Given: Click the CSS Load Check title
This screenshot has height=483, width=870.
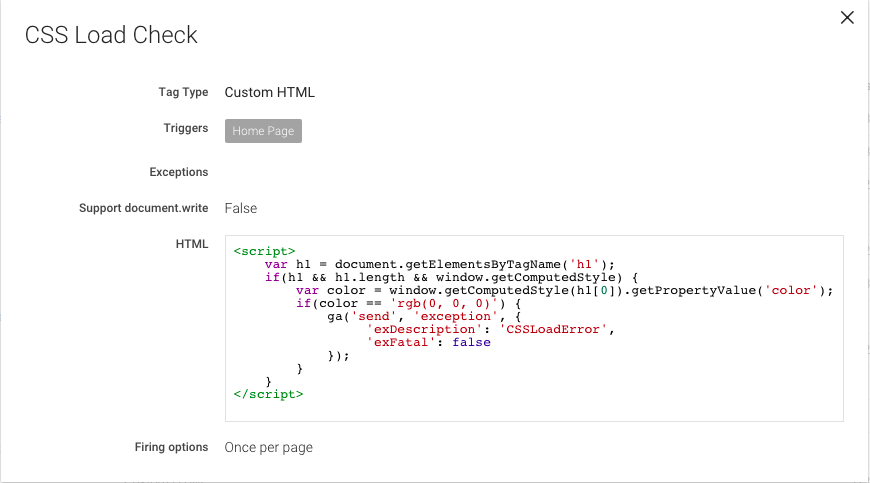Looking at the screenshot, I should pyautogui.click(x=111, y=35).
